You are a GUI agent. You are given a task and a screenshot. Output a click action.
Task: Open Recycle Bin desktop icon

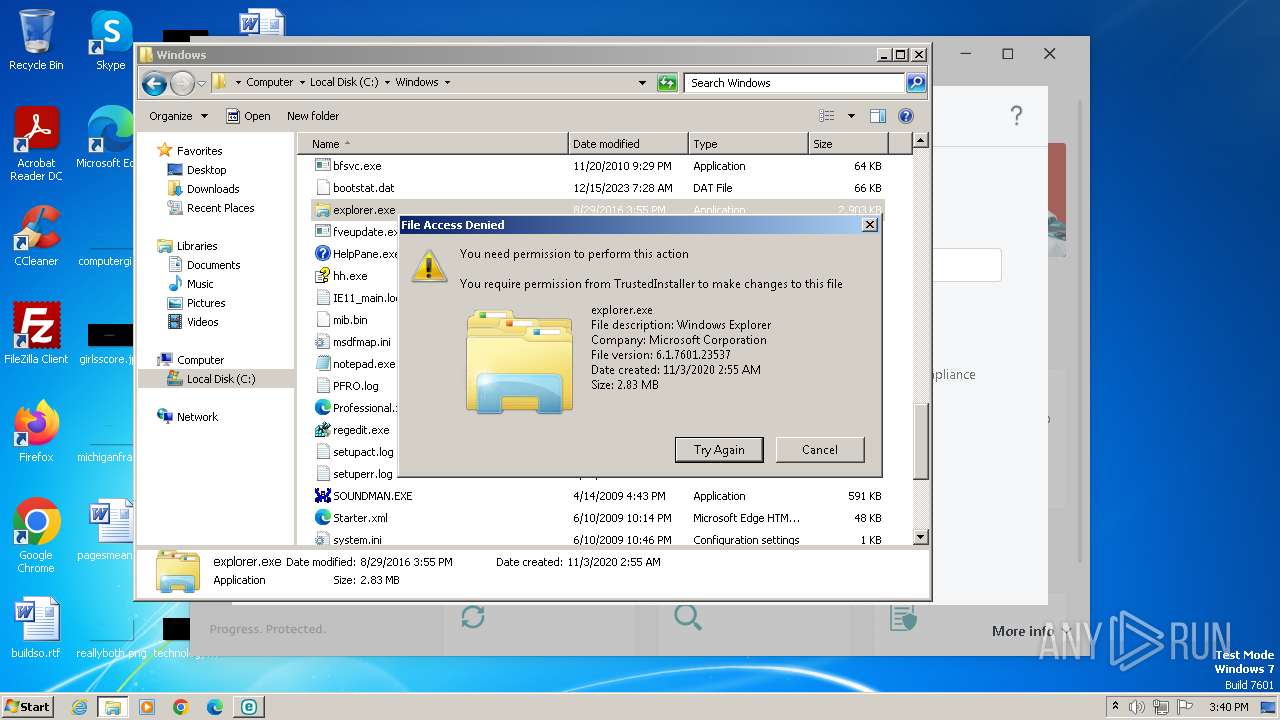pos(36,40)
